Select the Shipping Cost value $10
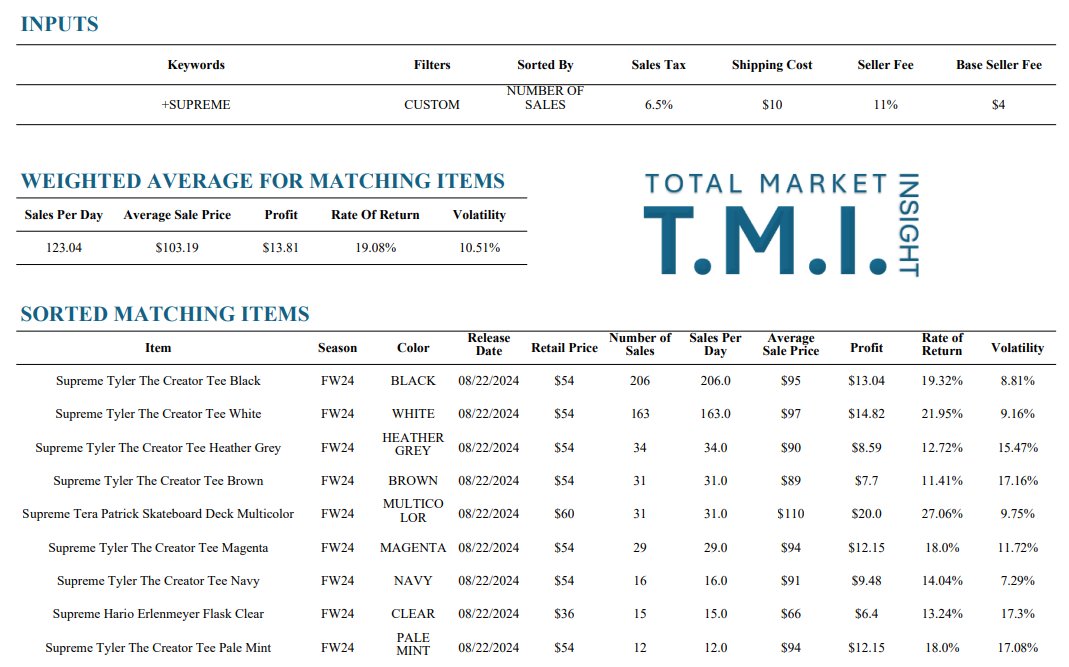 [x=771, y=104]
